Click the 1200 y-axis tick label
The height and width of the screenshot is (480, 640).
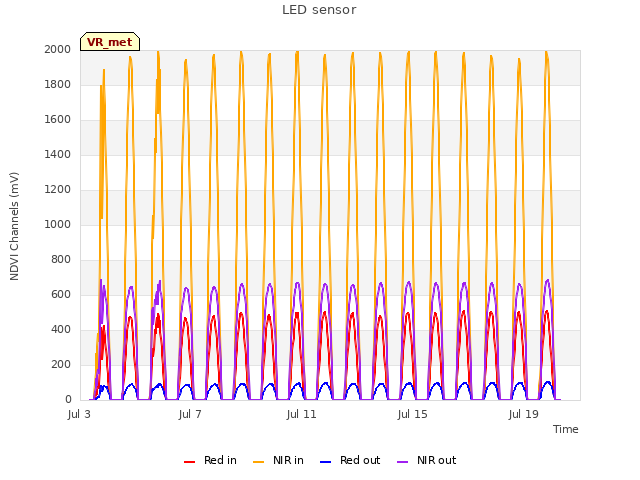click(58, 190)
